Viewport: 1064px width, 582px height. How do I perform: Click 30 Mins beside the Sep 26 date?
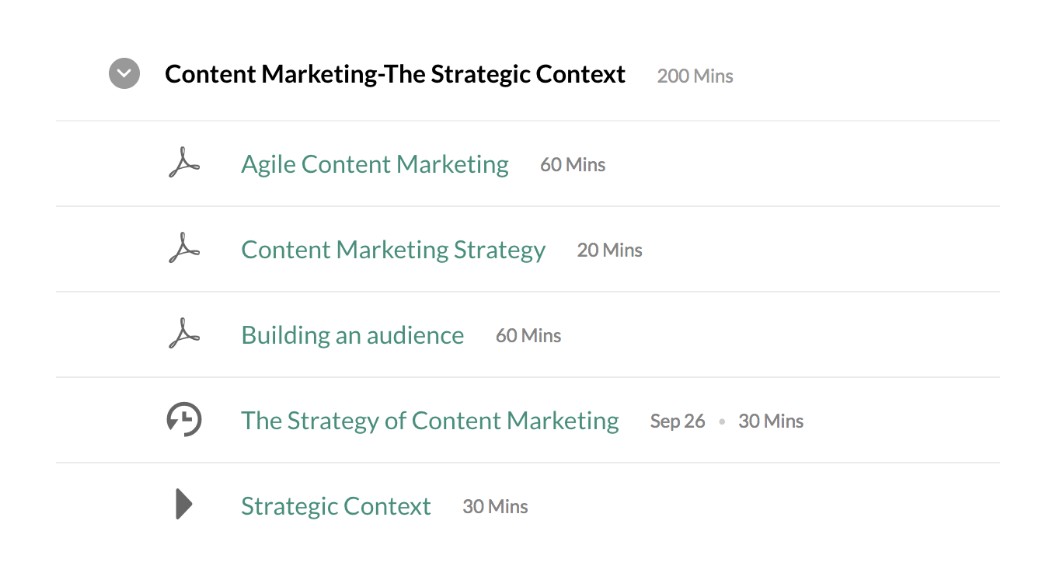pyautogui.click(x=771, y=421)
